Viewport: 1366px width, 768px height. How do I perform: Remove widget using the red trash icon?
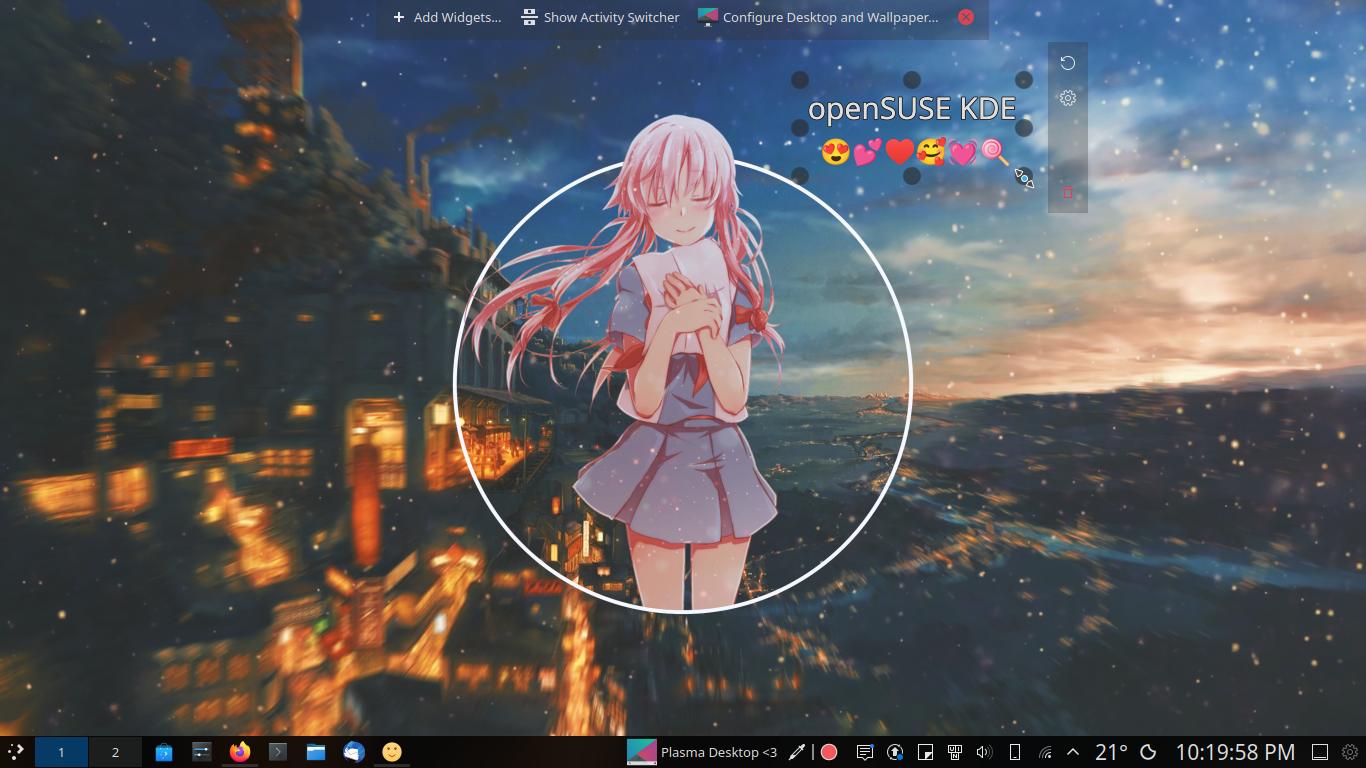(1068, 192)
